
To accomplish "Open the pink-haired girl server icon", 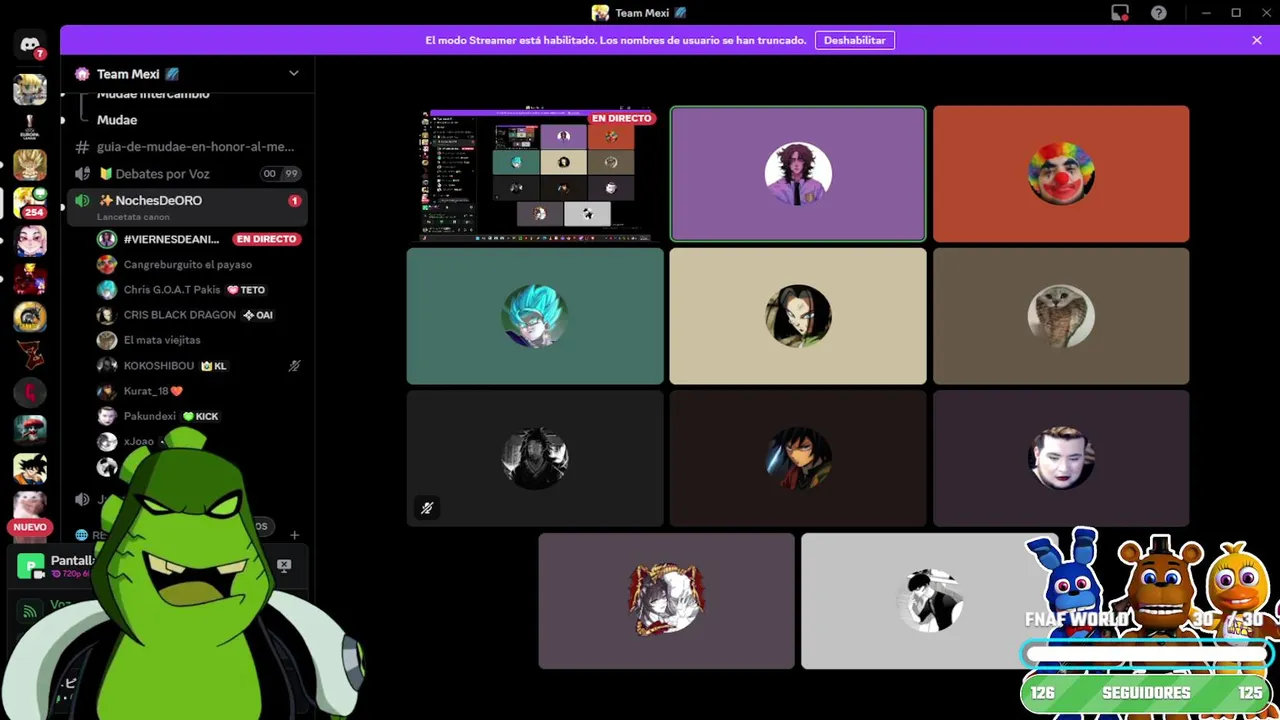I will point(30,241).
